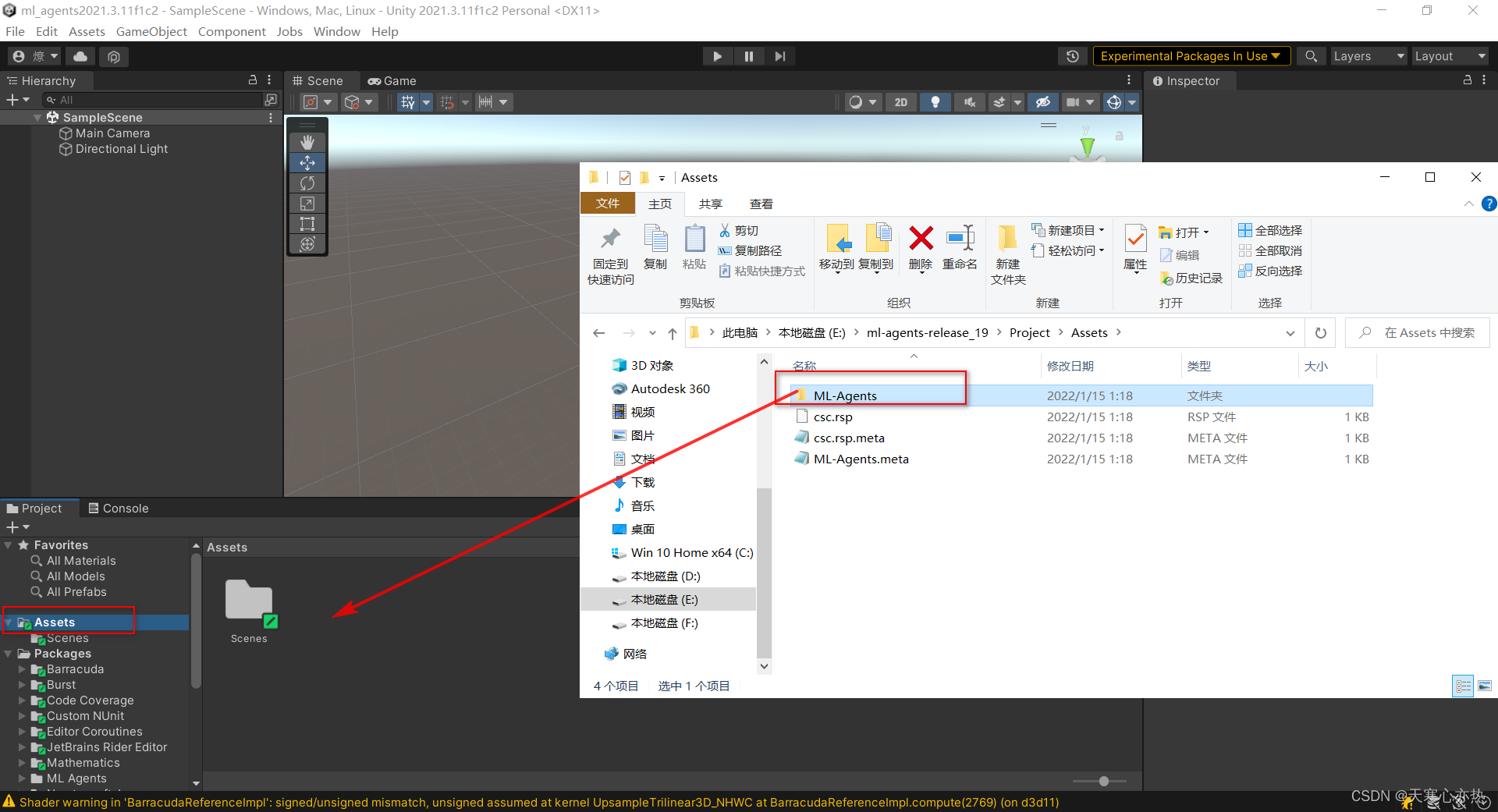Collapse the Favorites group in Project panel
This screenshot has width=1498, height=812.
tap(9, 545)
